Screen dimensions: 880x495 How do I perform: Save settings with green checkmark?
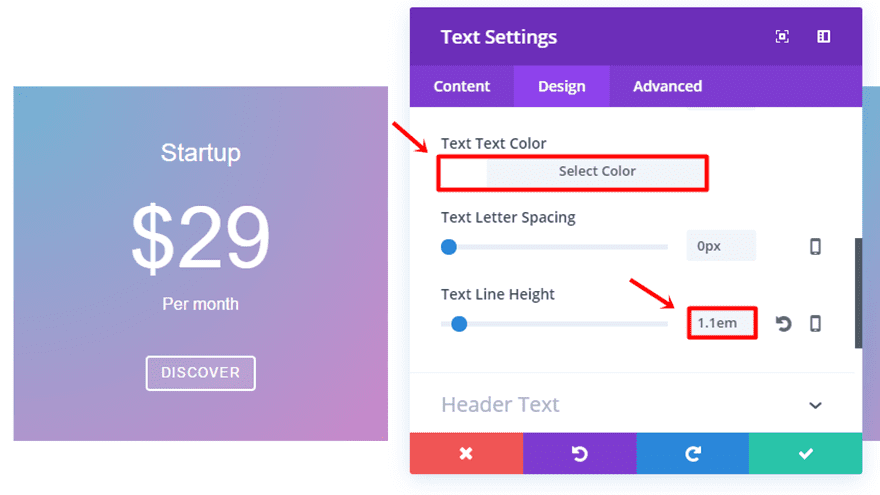click(805, 454)
